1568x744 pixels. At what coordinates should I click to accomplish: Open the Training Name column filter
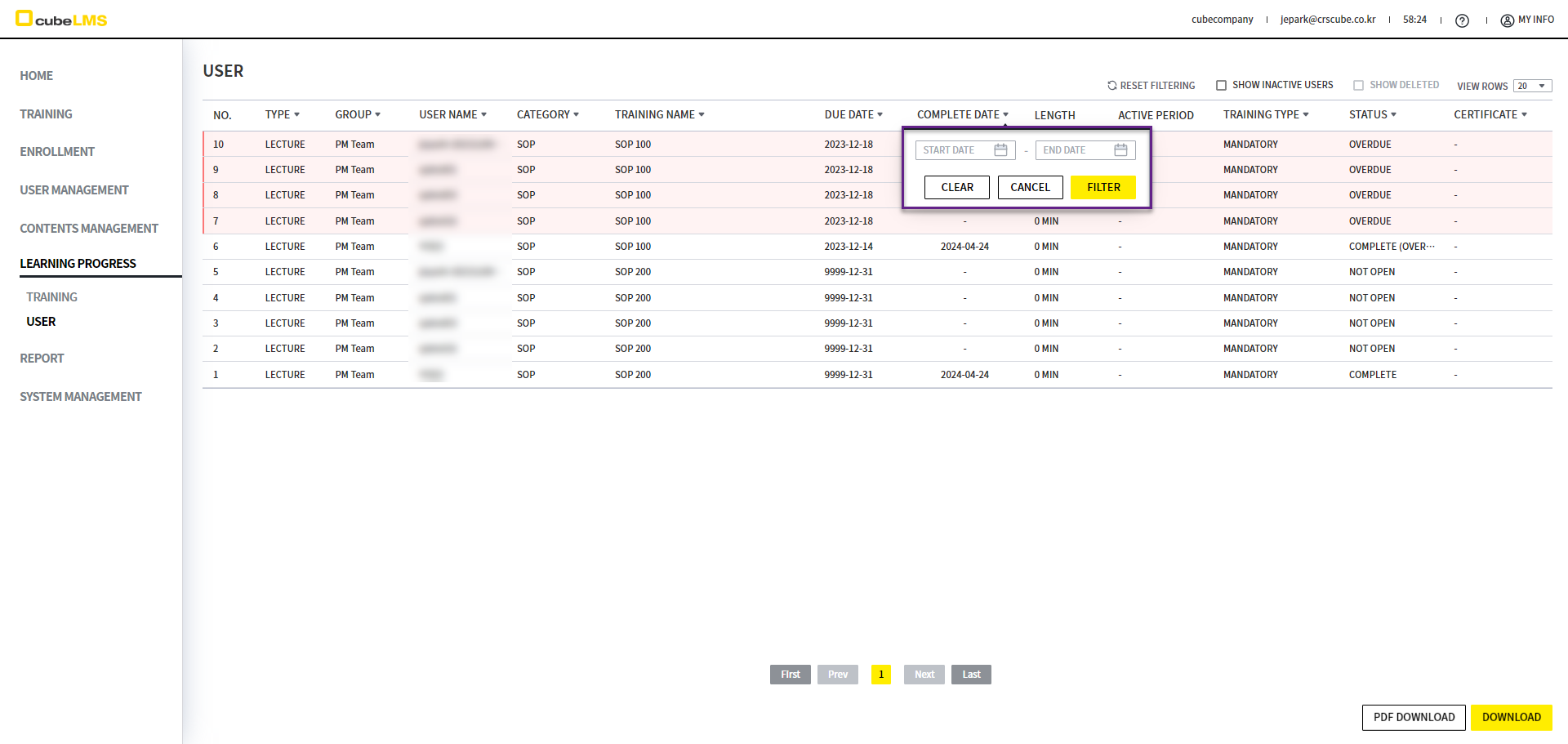tap(701, 115)
